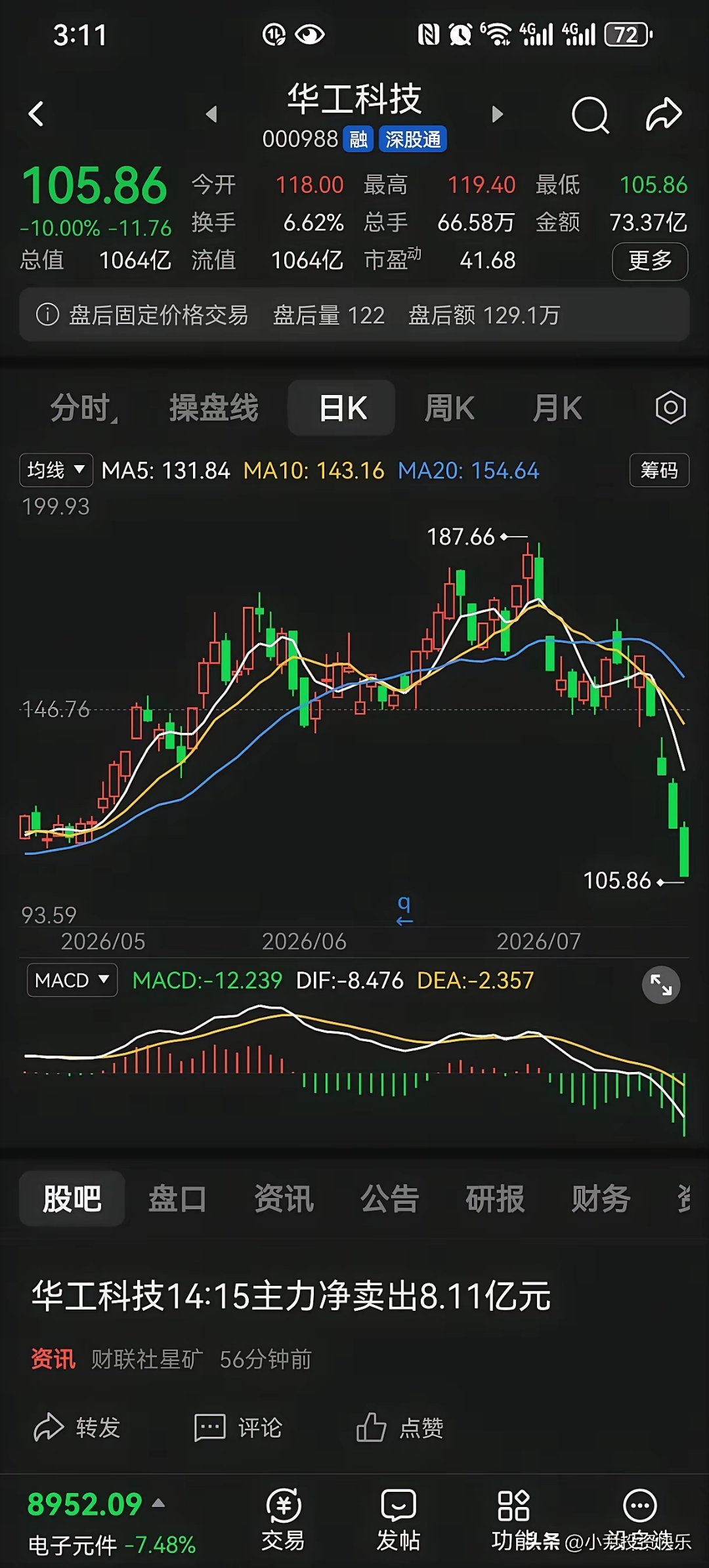Viewport: 709px width, 1568px height.
Task: Tap the 筹码 chip distribution button
Action: click(x=659, y=470)
